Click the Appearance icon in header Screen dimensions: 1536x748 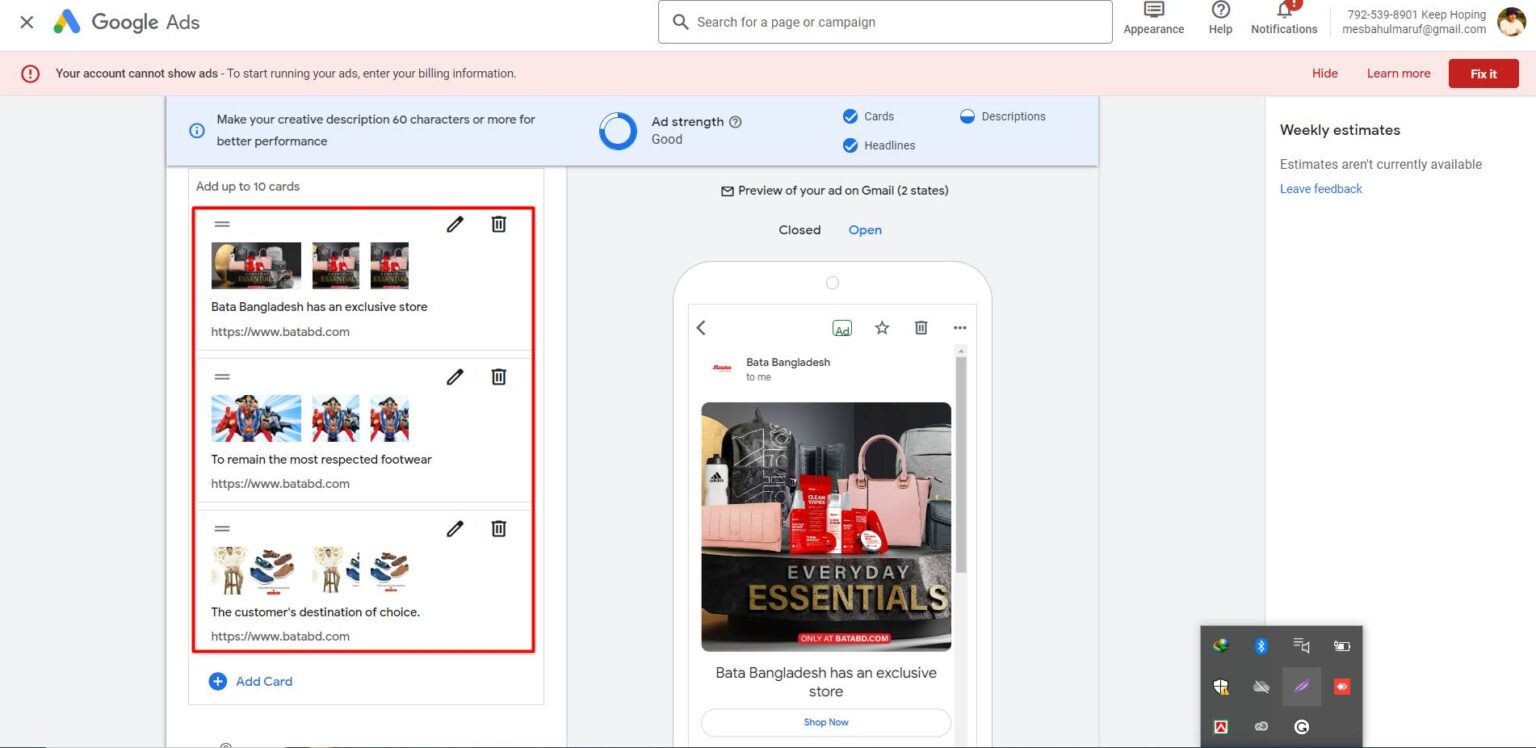pos(1153,11)
